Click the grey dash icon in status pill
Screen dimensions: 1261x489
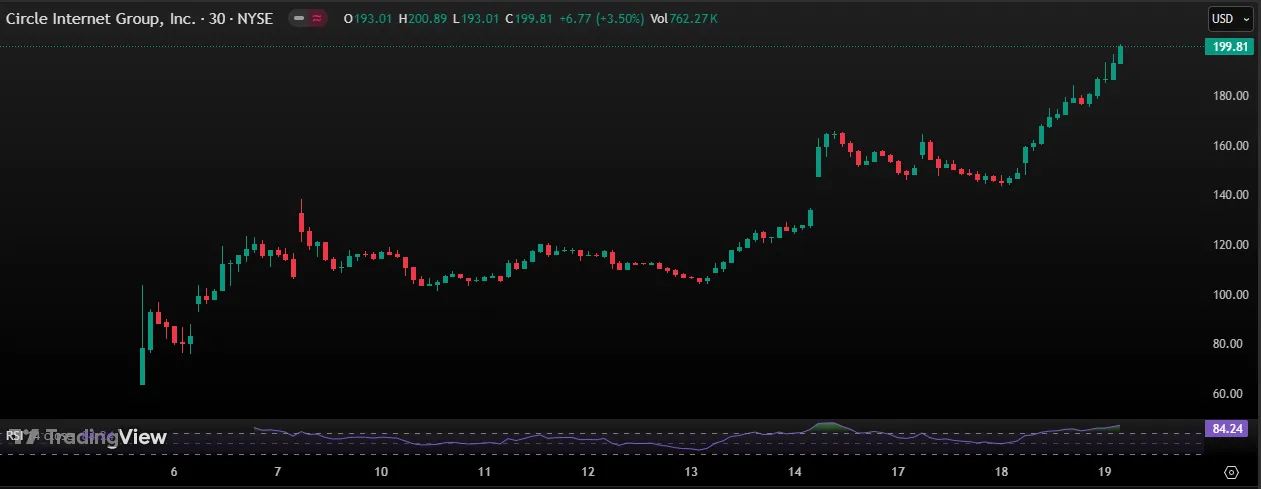pos(299,18)
